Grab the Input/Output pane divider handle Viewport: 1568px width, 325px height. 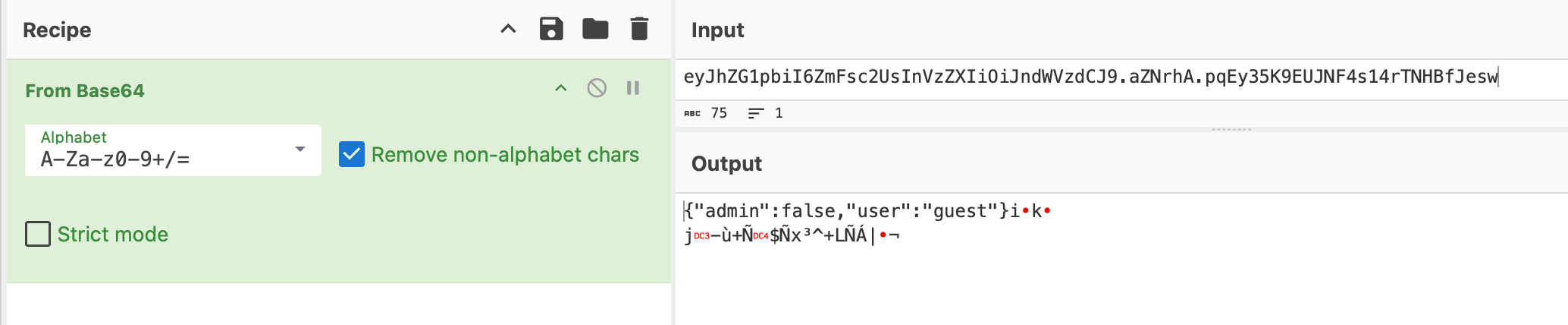coord(1231,129)
